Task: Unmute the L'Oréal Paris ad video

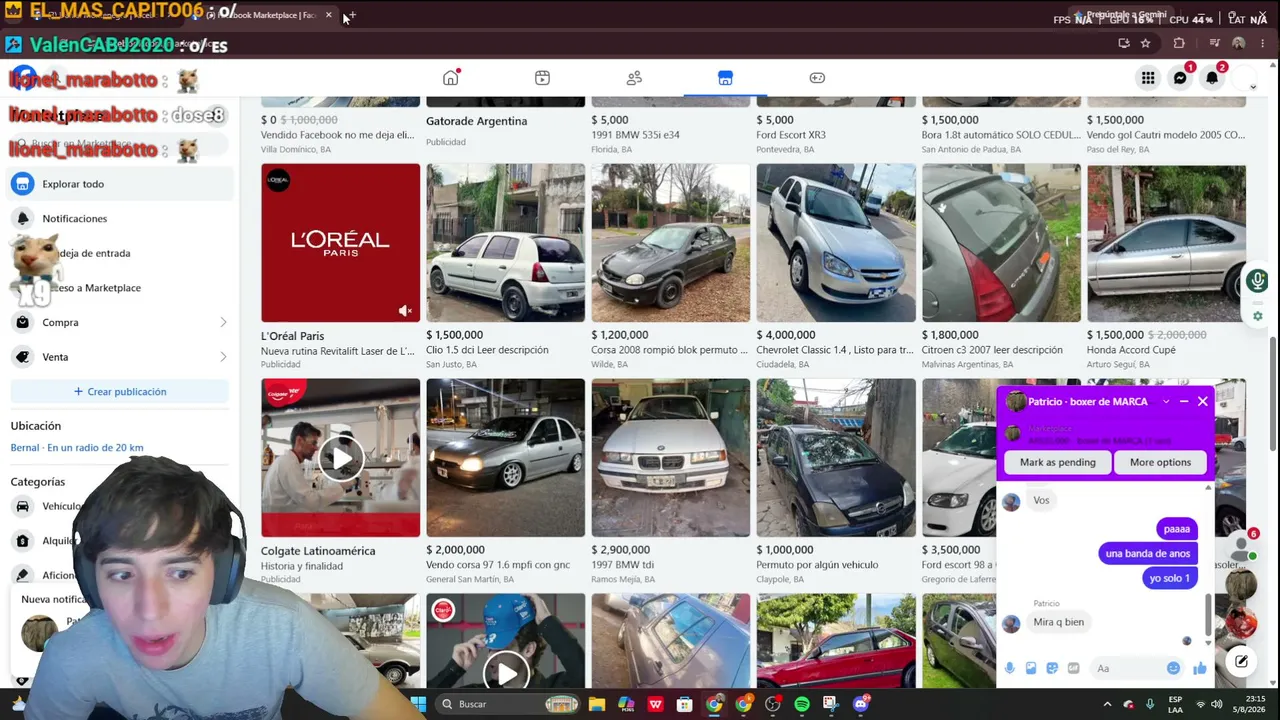Action: point(405,311)
